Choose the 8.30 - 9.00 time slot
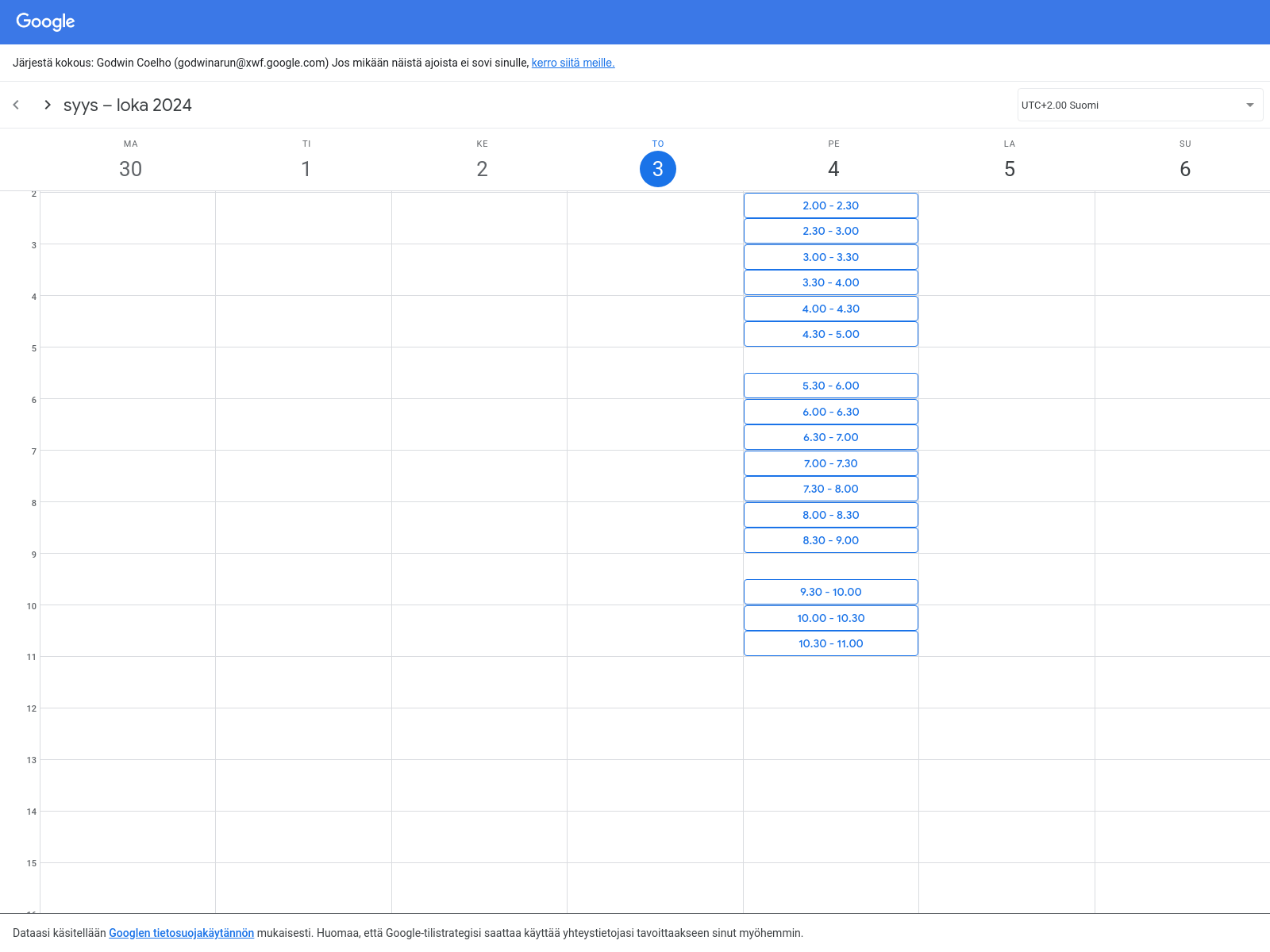Screen dimensions: 1270x952 point(831,540)
